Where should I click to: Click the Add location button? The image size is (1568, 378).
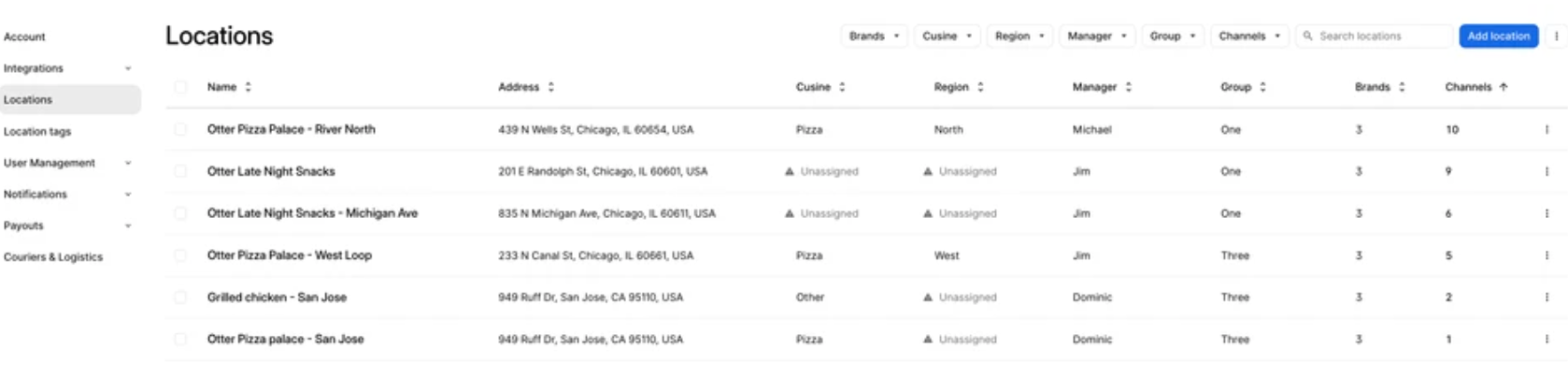point(1498,36)
